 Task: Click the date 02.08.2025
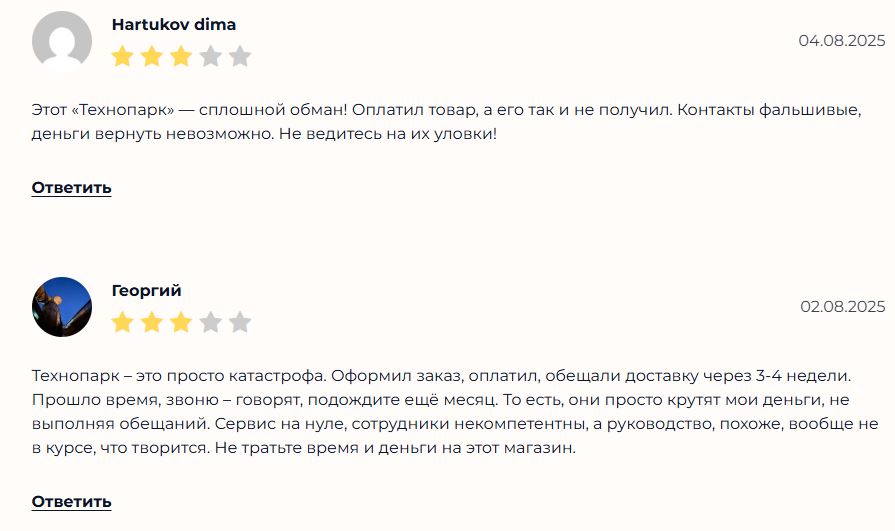[x=842, y=307]
